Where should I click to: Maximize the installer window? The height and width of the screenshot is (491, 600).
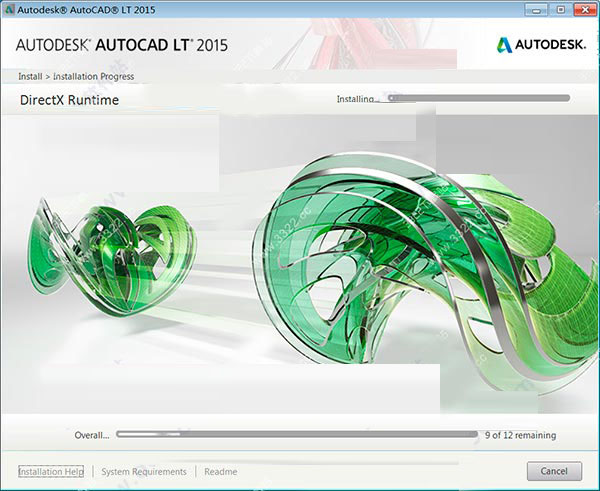[x=561, y=10]
